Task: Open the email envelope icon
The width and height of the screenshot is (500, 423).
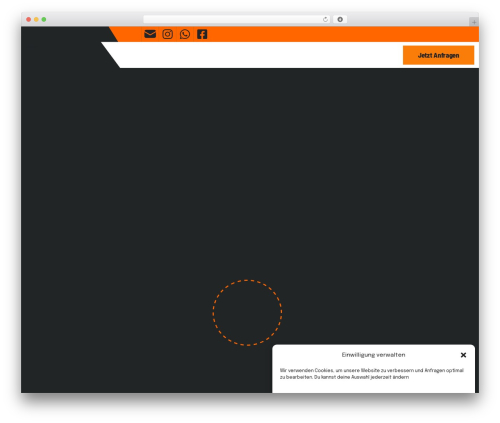Action: tap(150, 34)
